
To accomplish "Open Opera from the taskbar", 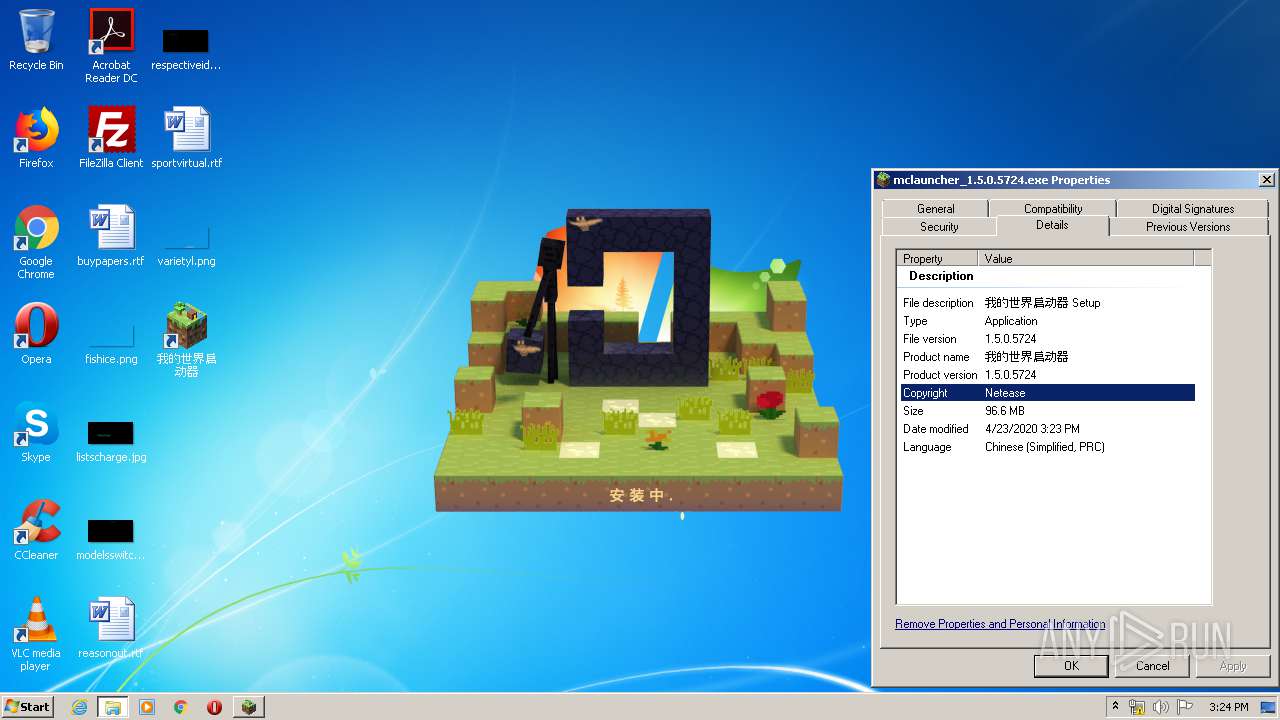I will tap(214, 707).
